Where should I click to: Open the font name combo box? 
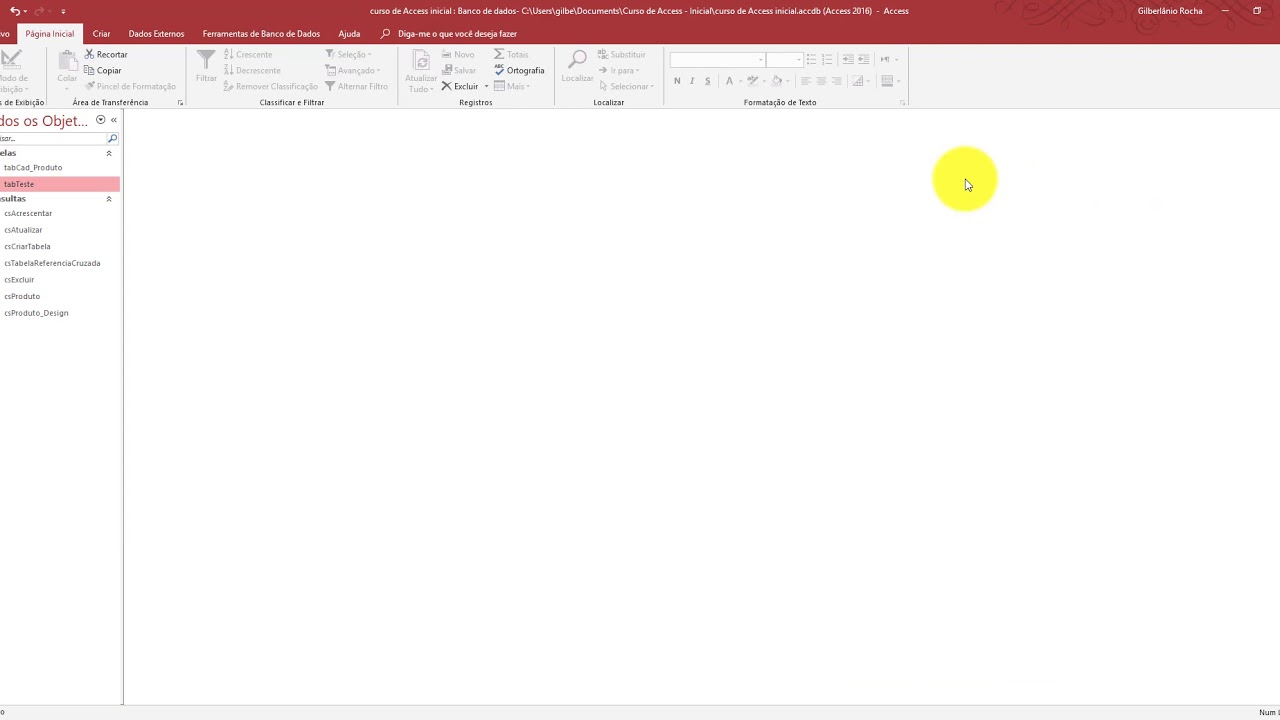coord(717,60)
